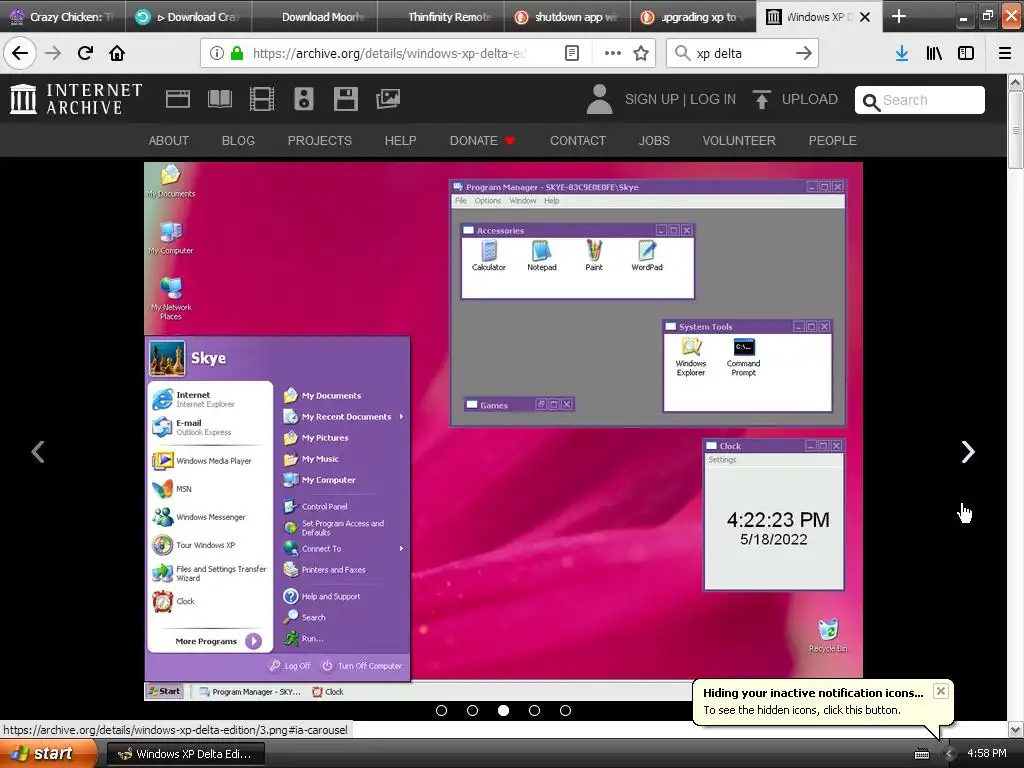Open Internet Archive web section icon

pyautogui.click(x=178, y=99)
